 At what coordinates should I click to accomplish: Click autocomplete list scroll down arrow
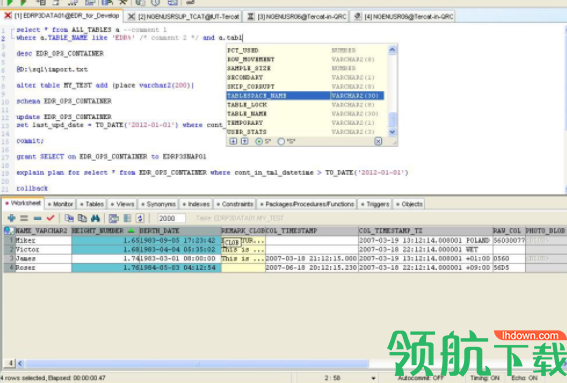pos(392,132)
